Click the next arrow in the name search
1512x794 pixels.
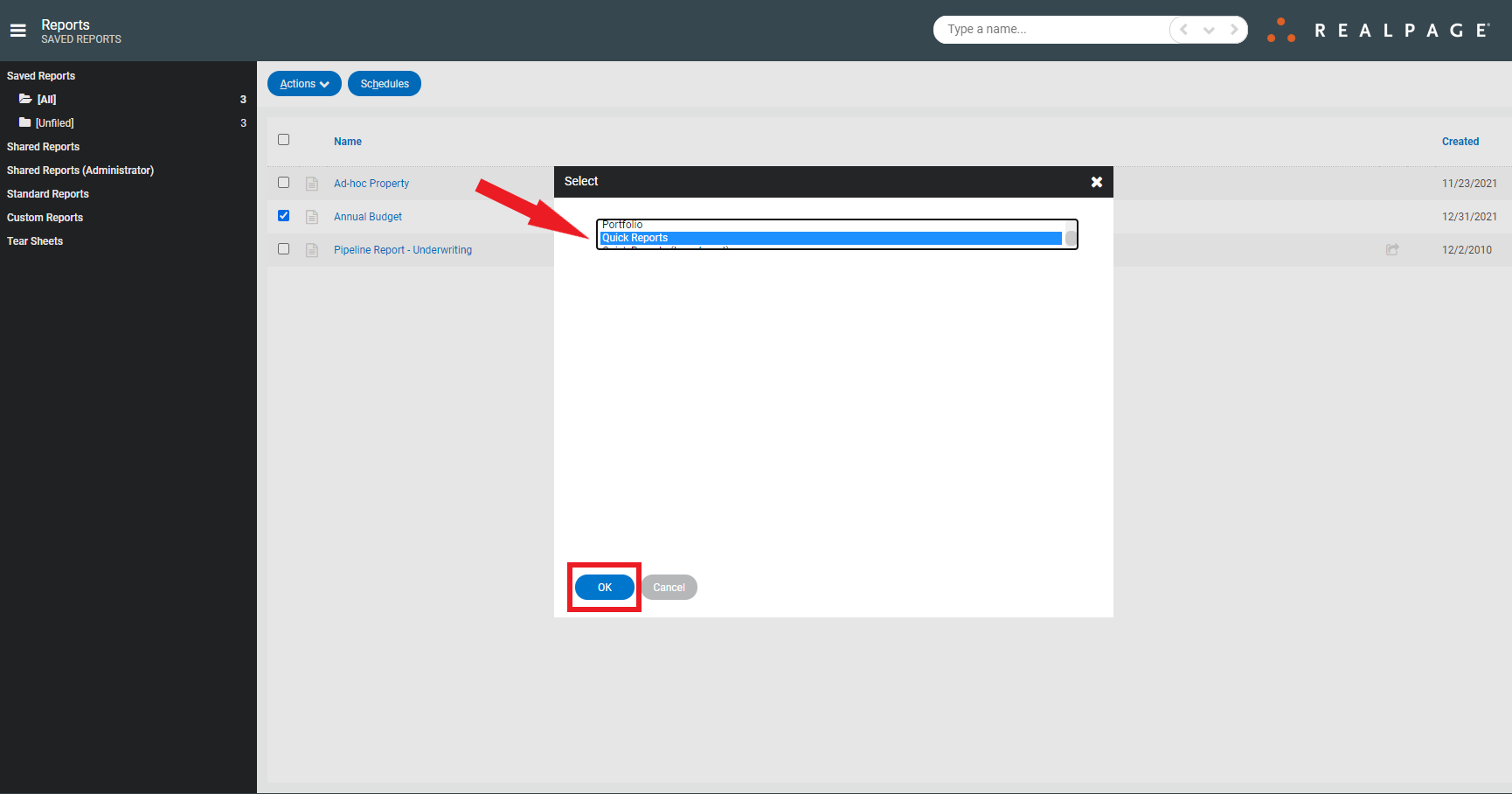(x=1234, y=30)
